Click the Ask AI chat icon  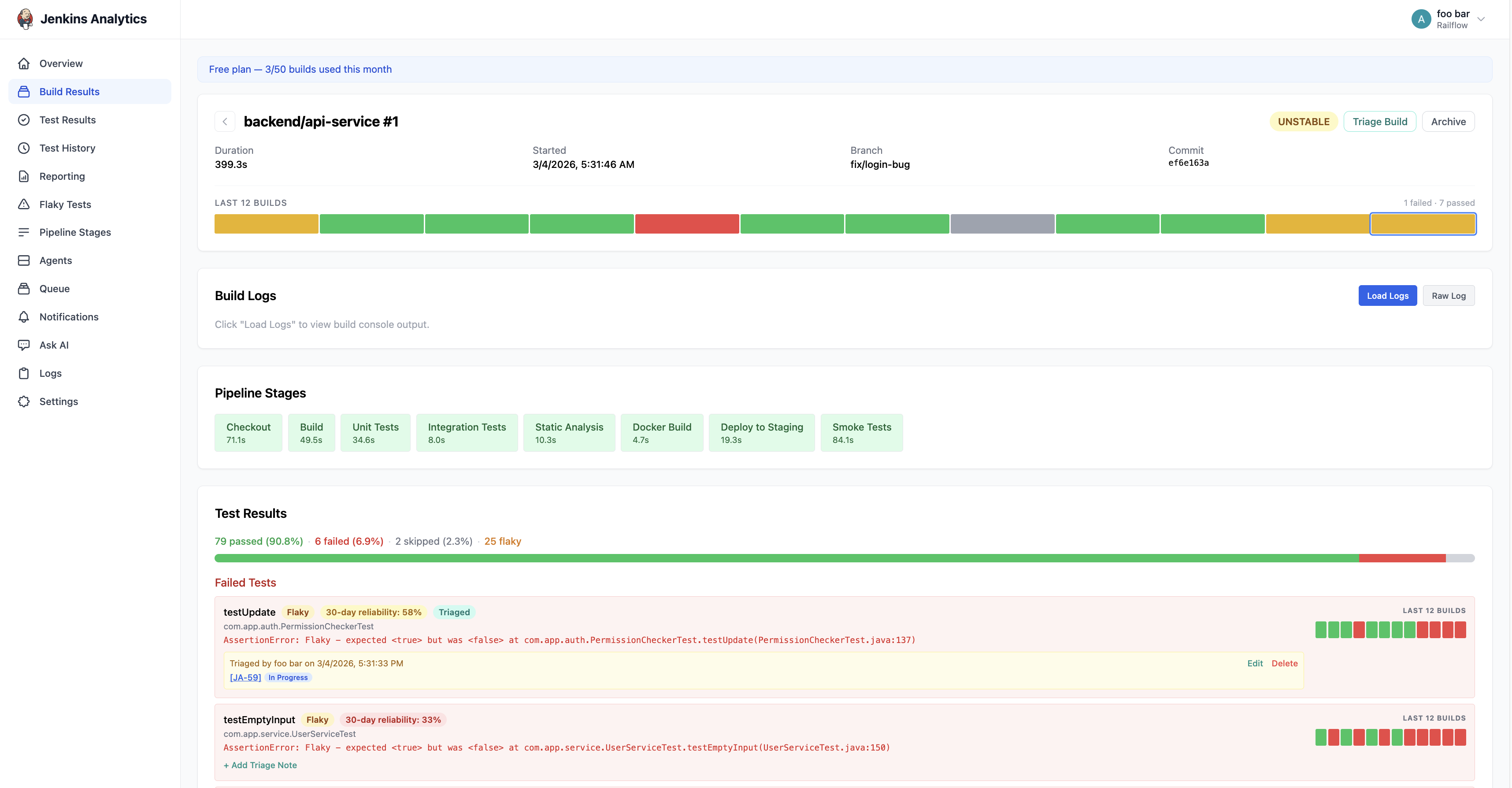(x=23, y=345)
